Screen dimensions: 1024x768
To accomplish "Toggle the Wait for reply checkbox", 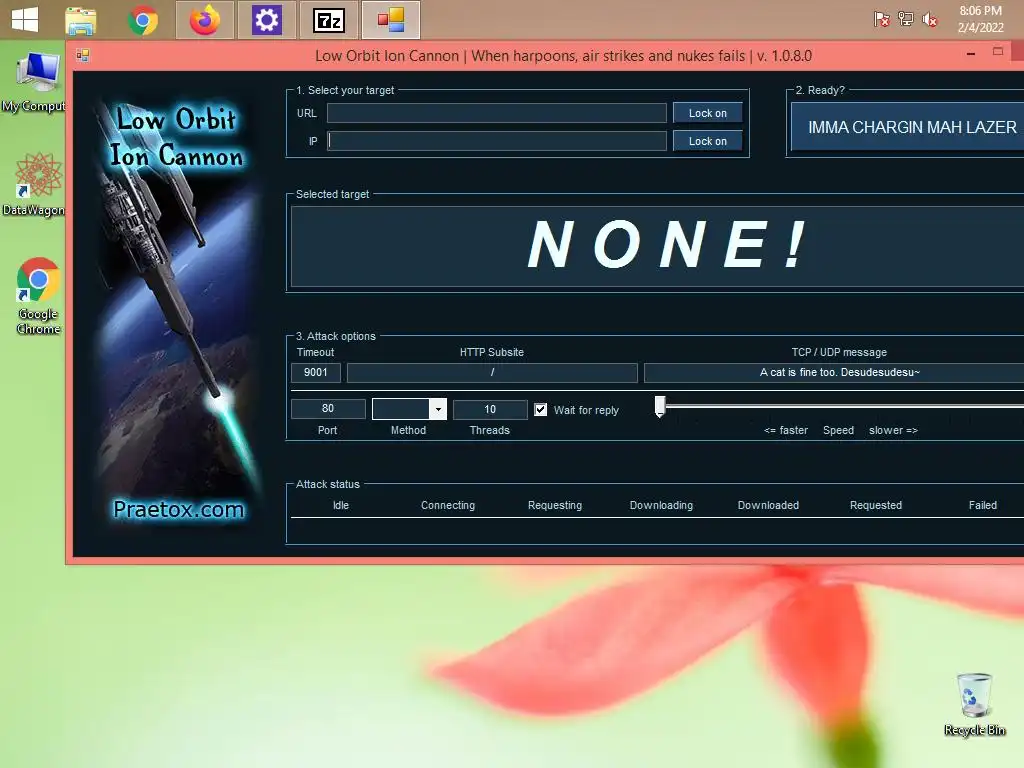I will point(541,409).
